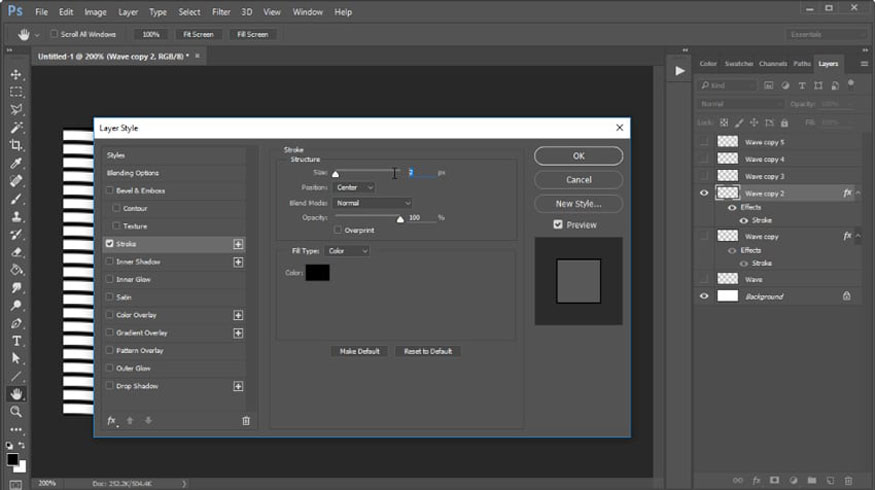Enable the Bevel & Emboss checkbox
The height and width of the screenshot is (490, 875).
point(109,190)
